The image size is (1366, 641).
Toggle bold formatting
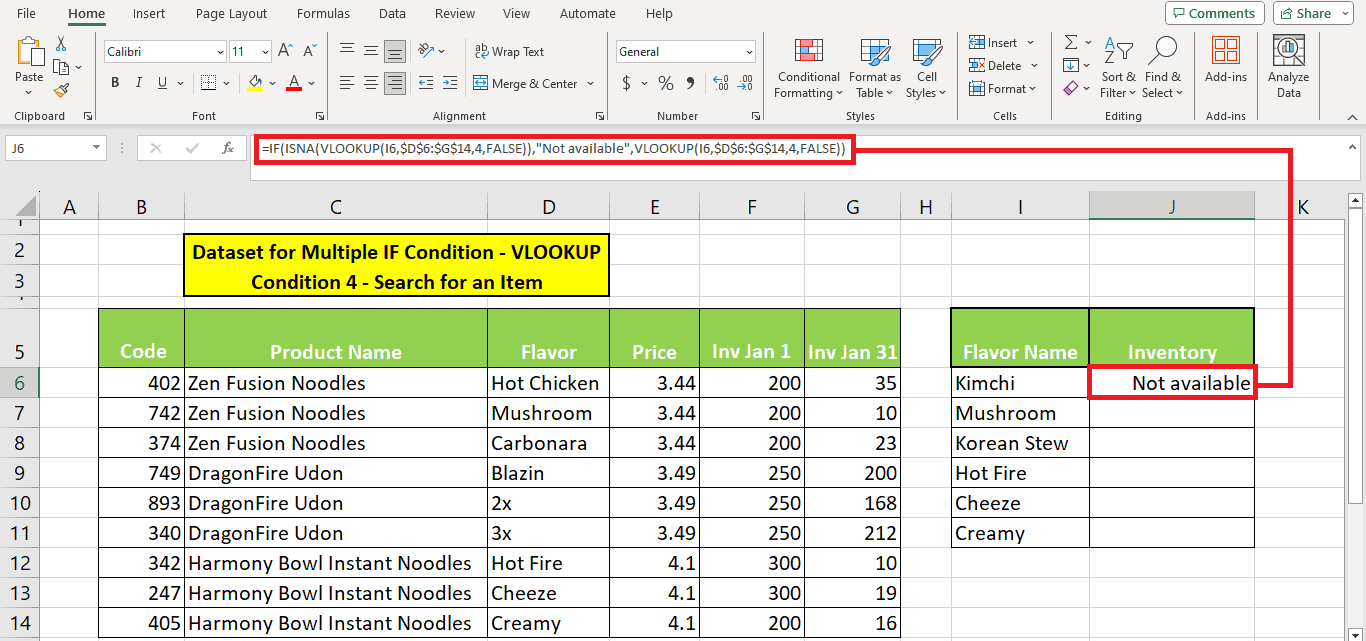tap(115, 82)
